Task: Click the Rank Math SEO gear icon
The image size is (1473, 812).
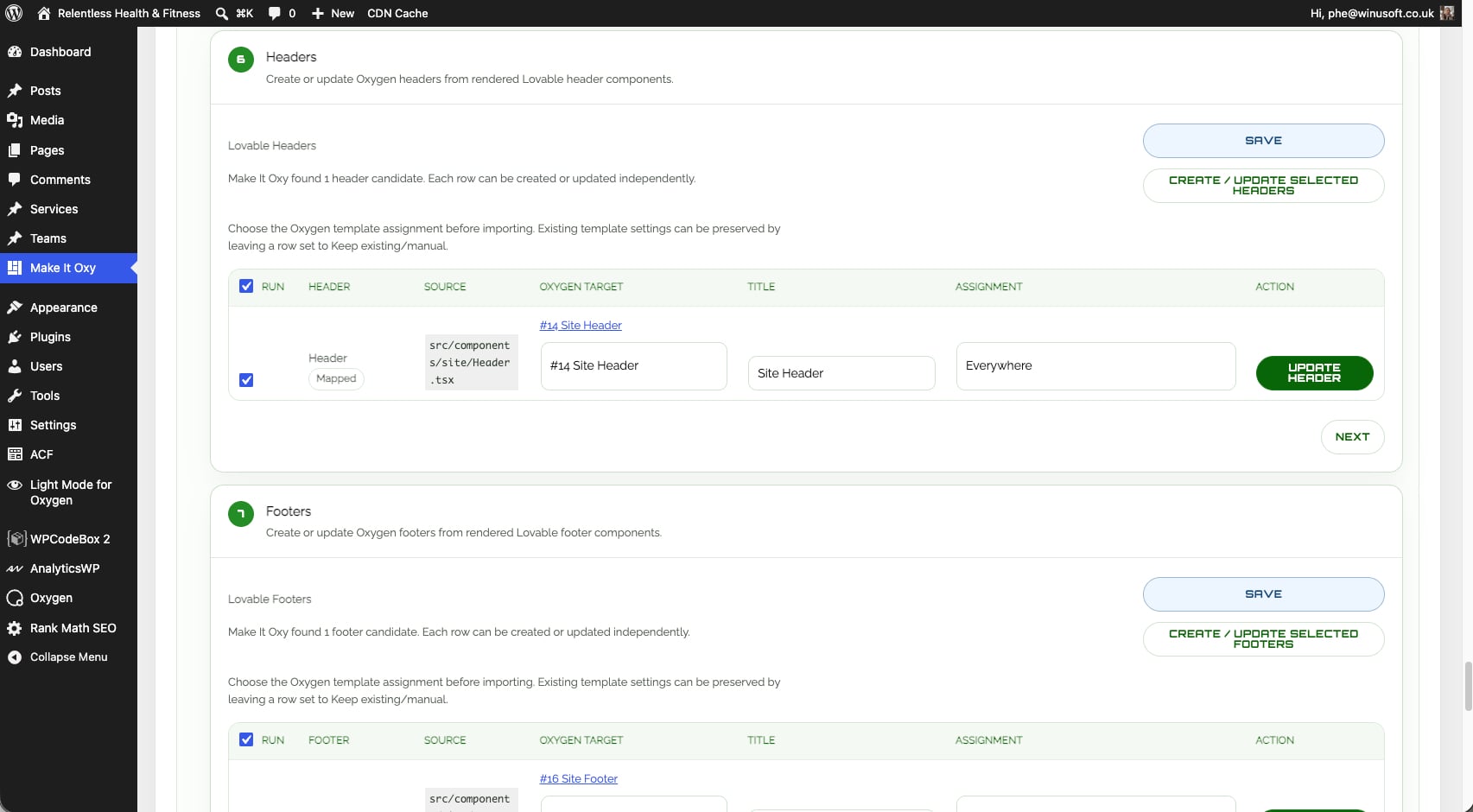Action: tap(15, 628)
